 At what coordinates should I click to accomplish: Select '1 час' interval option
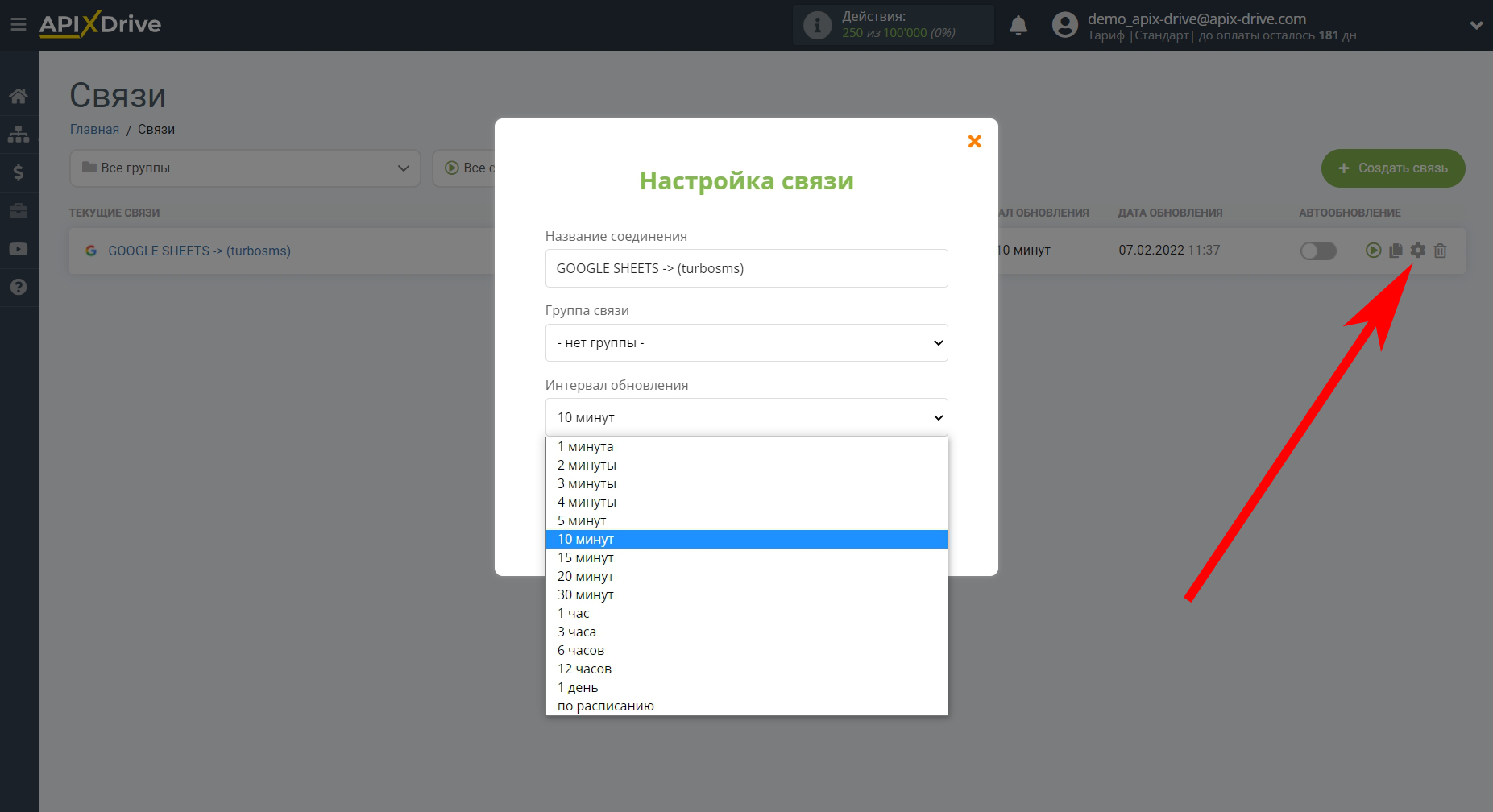746,613
